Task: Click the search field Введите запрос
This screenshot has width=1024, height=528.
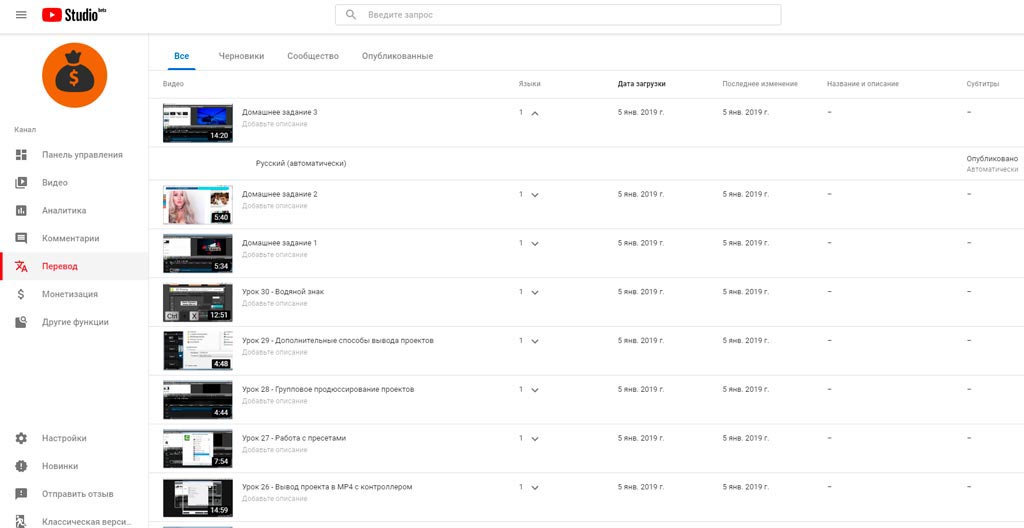Action: point(570,15)
